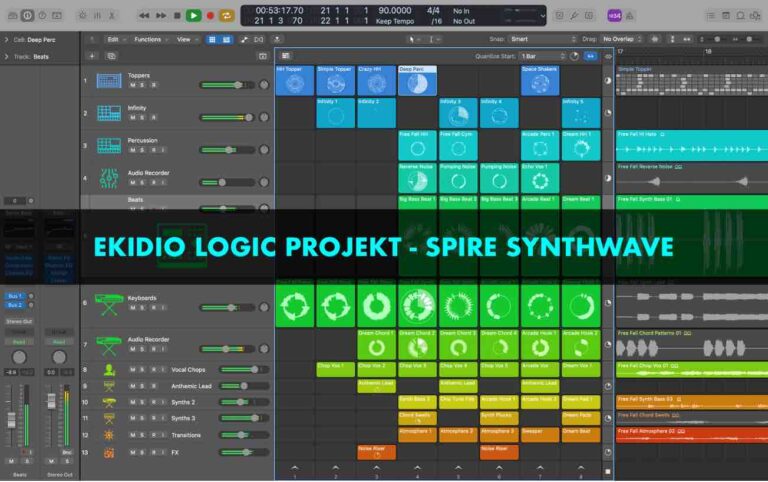The width and height of the screenshot is (768, 482).
Task: Open the Mixer icon in the toolbar
Action: coord(97,16)
